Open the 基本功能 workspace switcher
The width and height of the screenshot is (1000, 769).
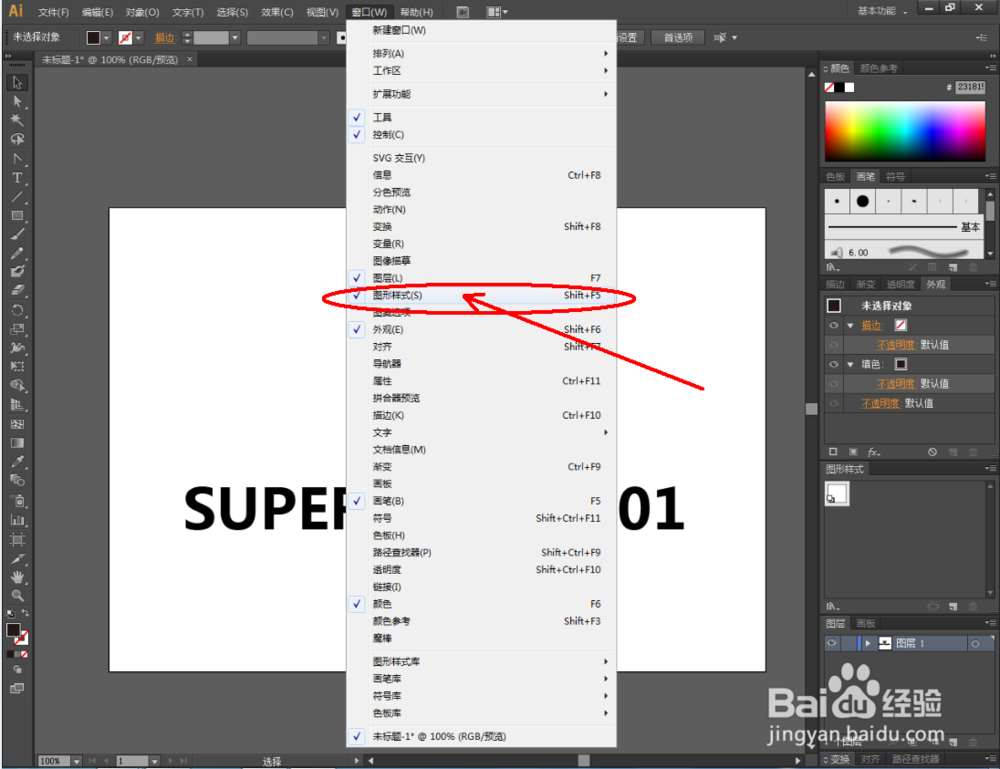click(883, 11)
